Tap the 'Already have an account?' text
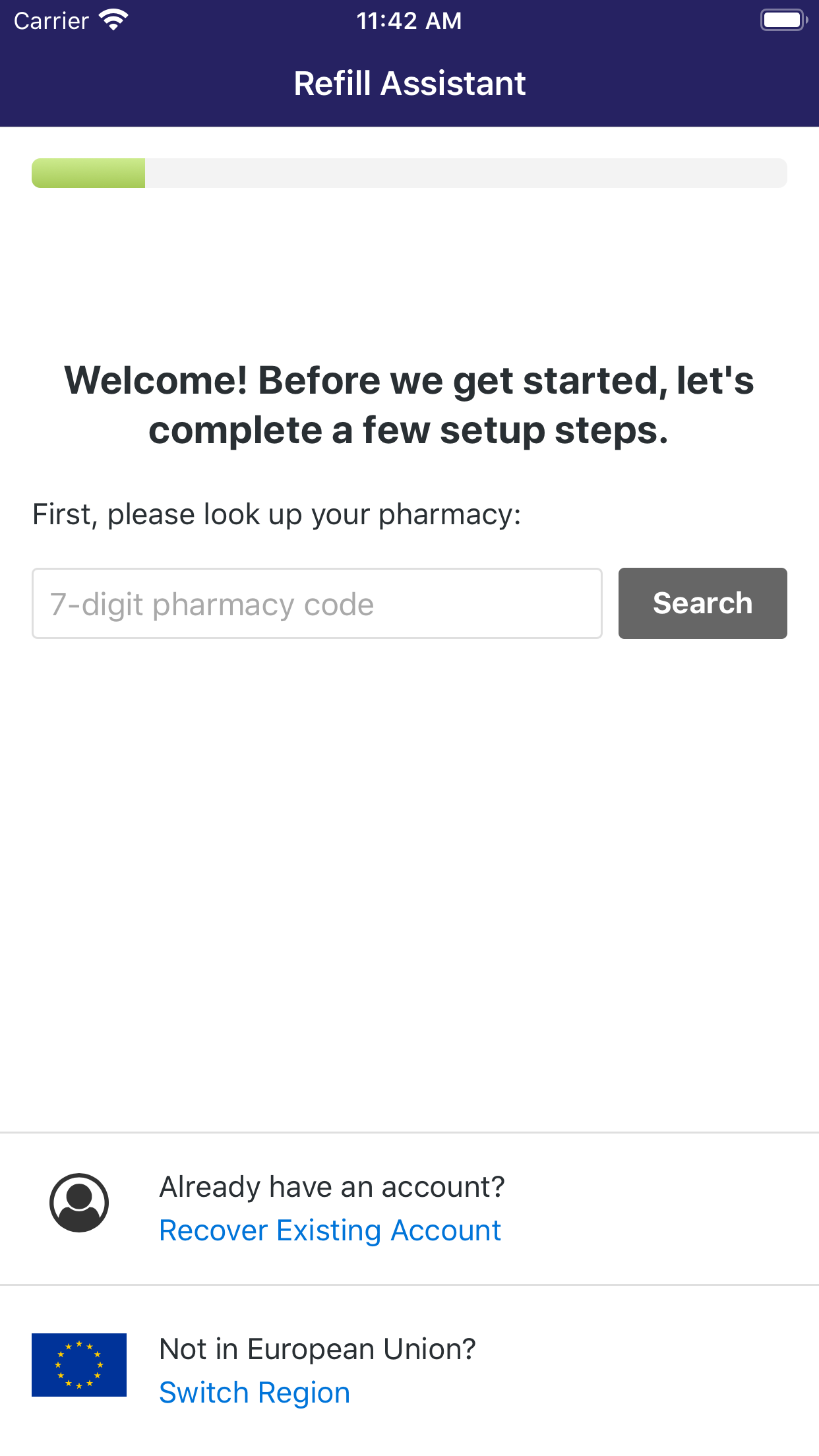819x1456 pixels. [x=332, y=1187]
